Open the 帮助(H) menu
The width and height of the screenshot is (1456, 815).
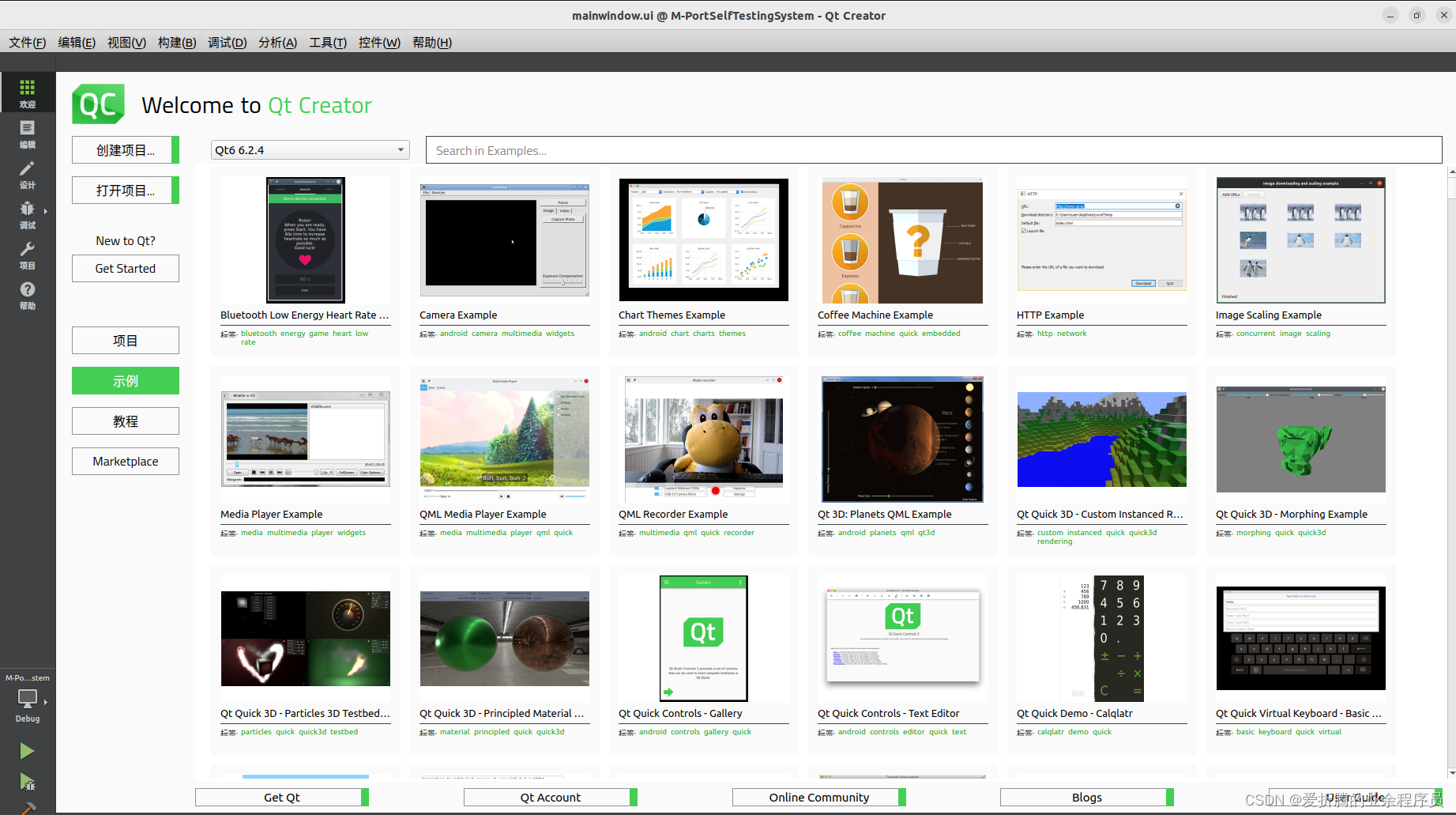pyautogui.click(x=432, y=43)
